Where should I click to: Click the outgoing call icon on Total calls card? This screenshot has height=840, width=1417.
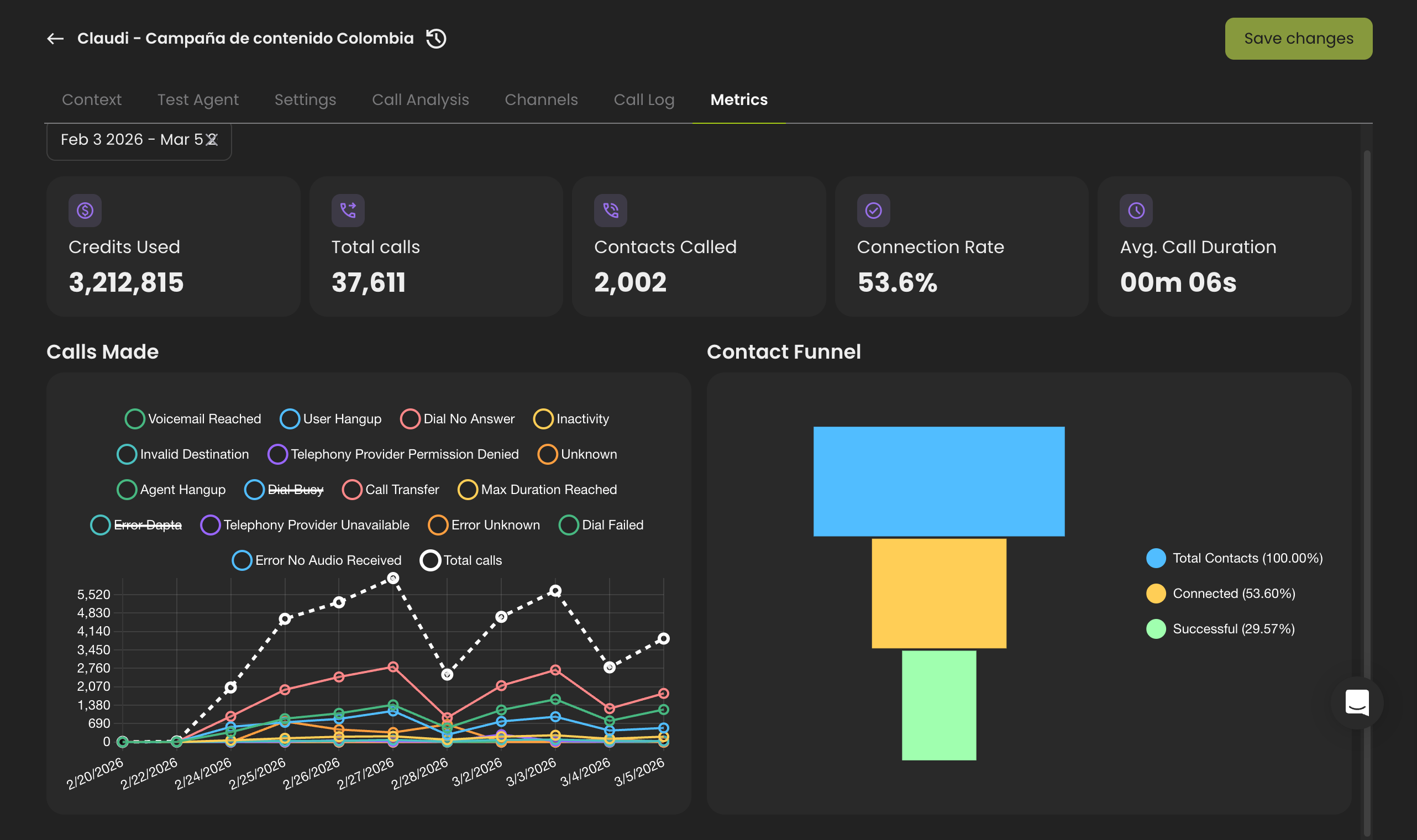348,210
